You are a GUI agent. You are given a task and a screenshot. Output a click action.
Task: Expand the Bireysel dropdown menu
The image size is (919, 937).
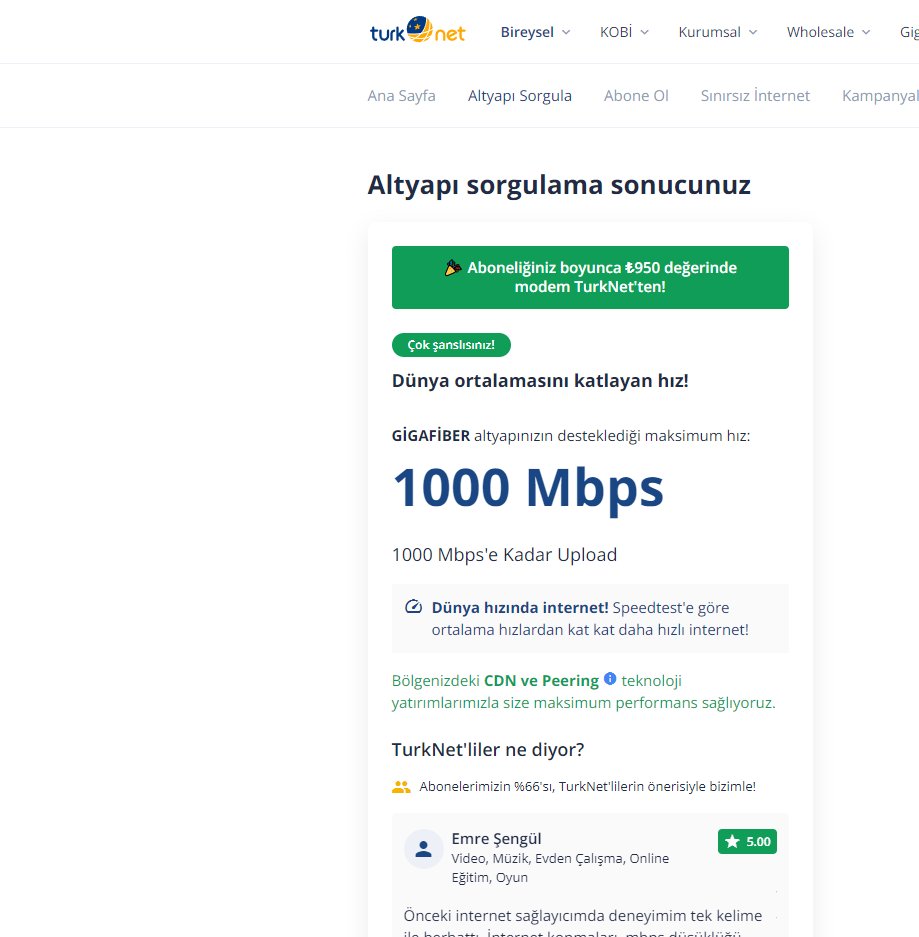pos(535,32)
